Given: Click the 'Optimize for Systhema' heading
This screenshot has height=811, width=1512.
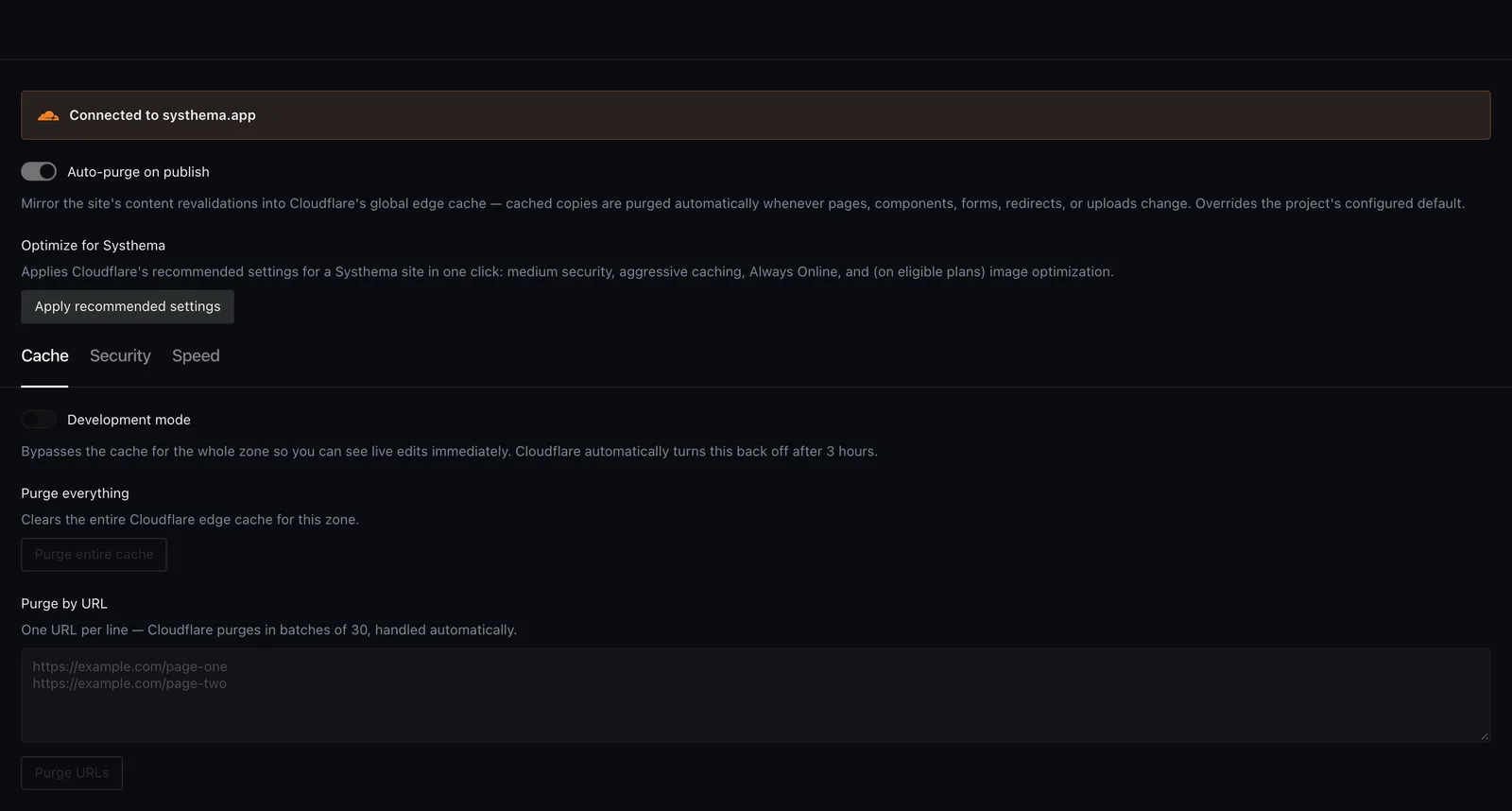Looking at the screenshot, I should (93, 246).
